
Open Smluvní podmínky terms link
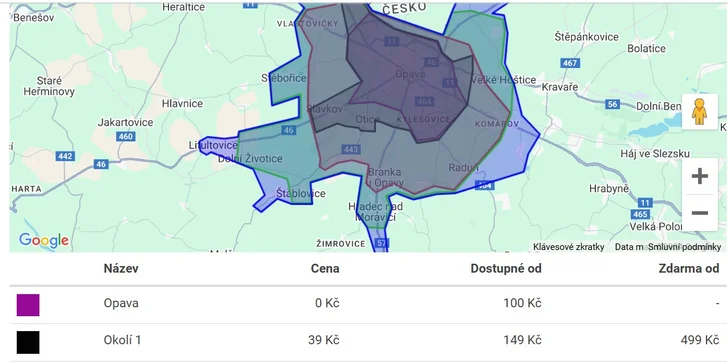pos(684,247)
